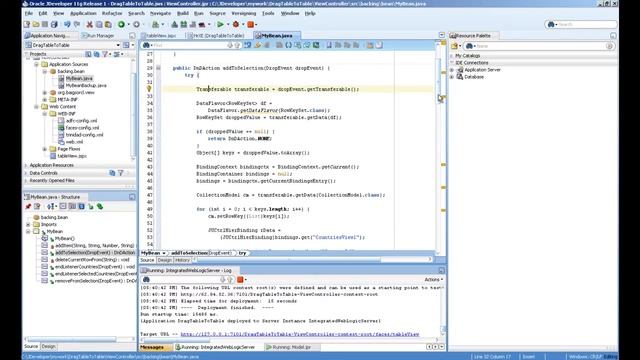Select web.xml in the project tree
The height and width of the screenshot is (360, 640).
pyautogui.click(x=74, y=142)
